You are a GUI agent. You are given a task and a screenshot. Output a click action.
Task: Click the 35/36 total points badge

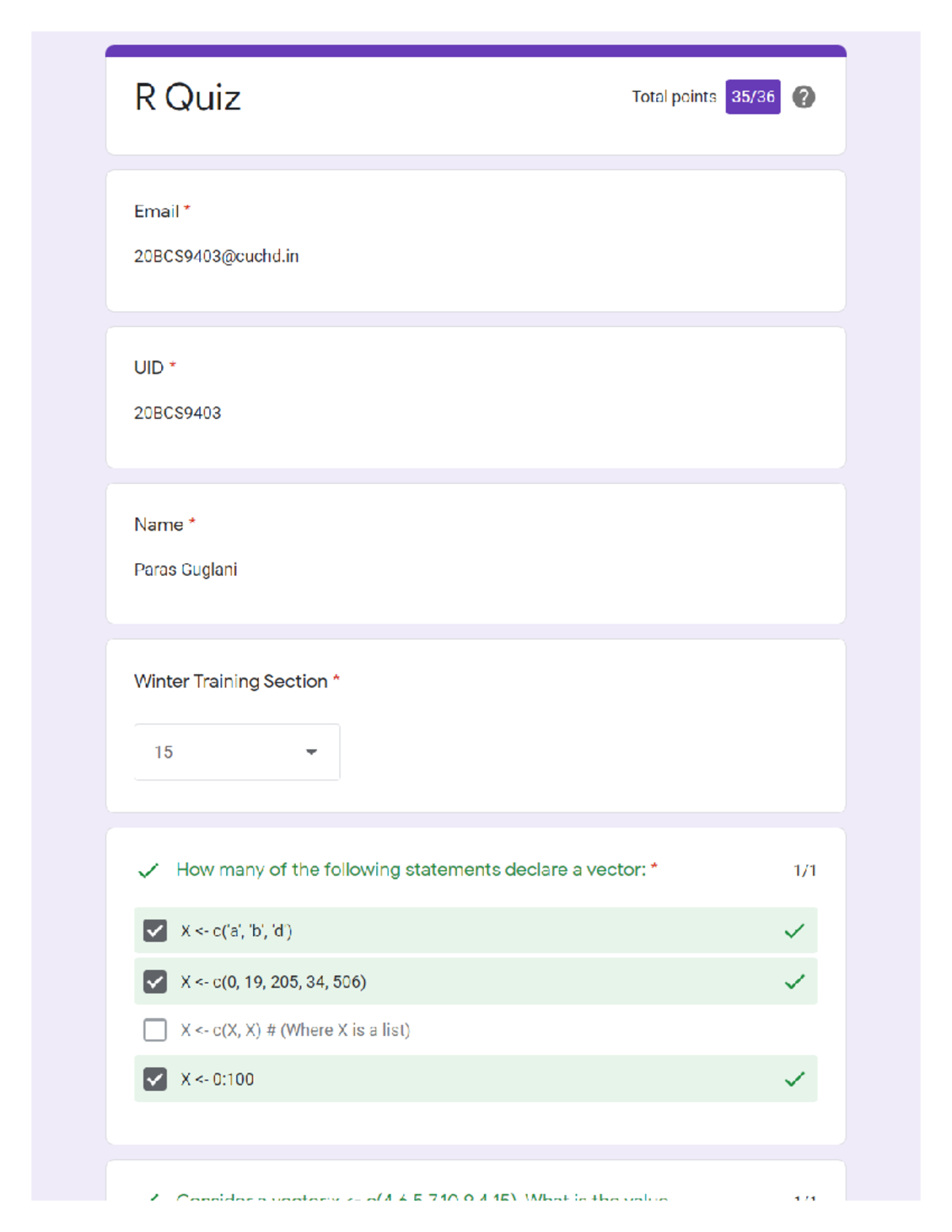(752, 97)
